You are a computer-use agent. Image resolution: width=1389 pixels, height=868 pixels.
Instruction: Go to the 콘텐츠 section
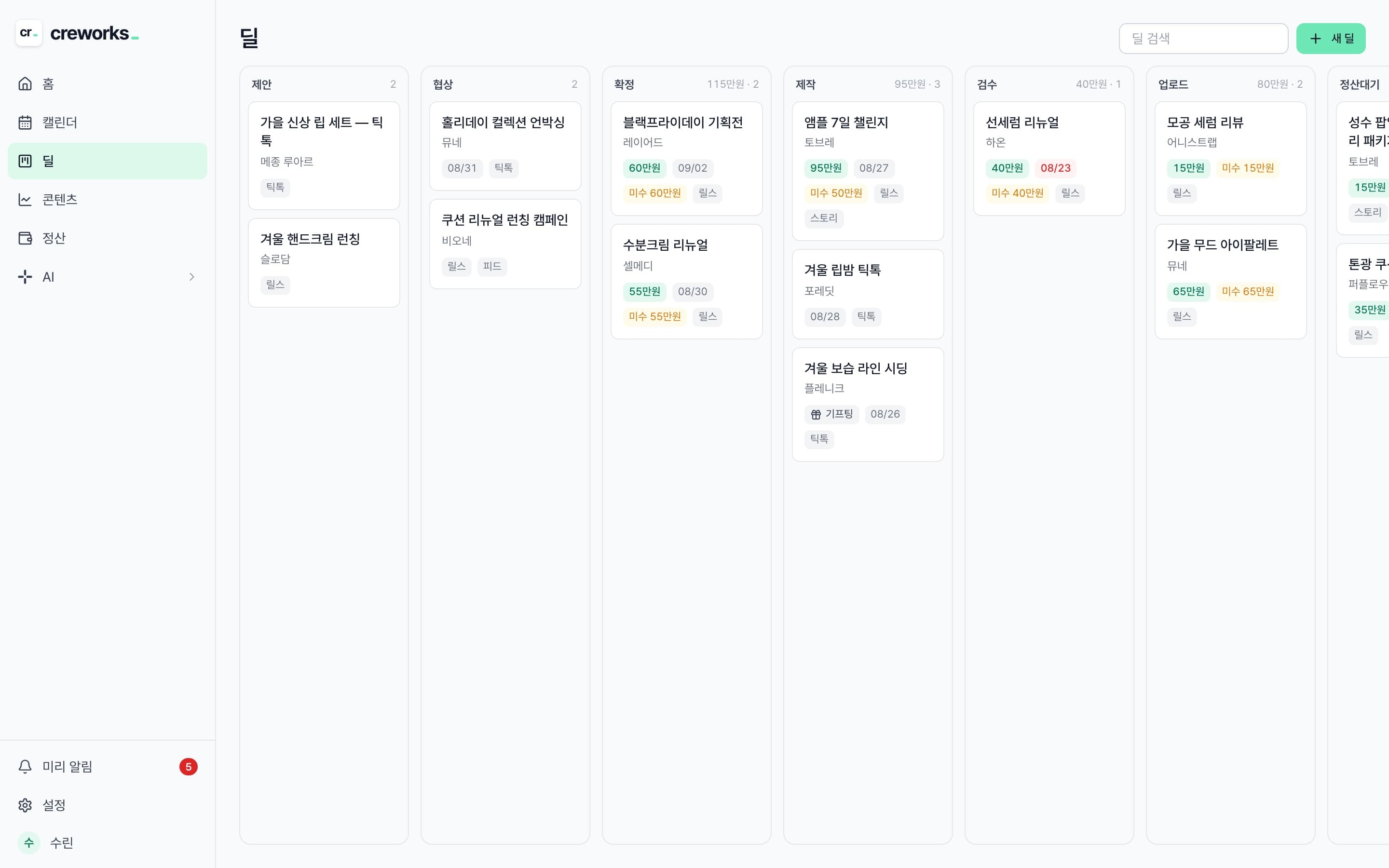coord(108,199)
